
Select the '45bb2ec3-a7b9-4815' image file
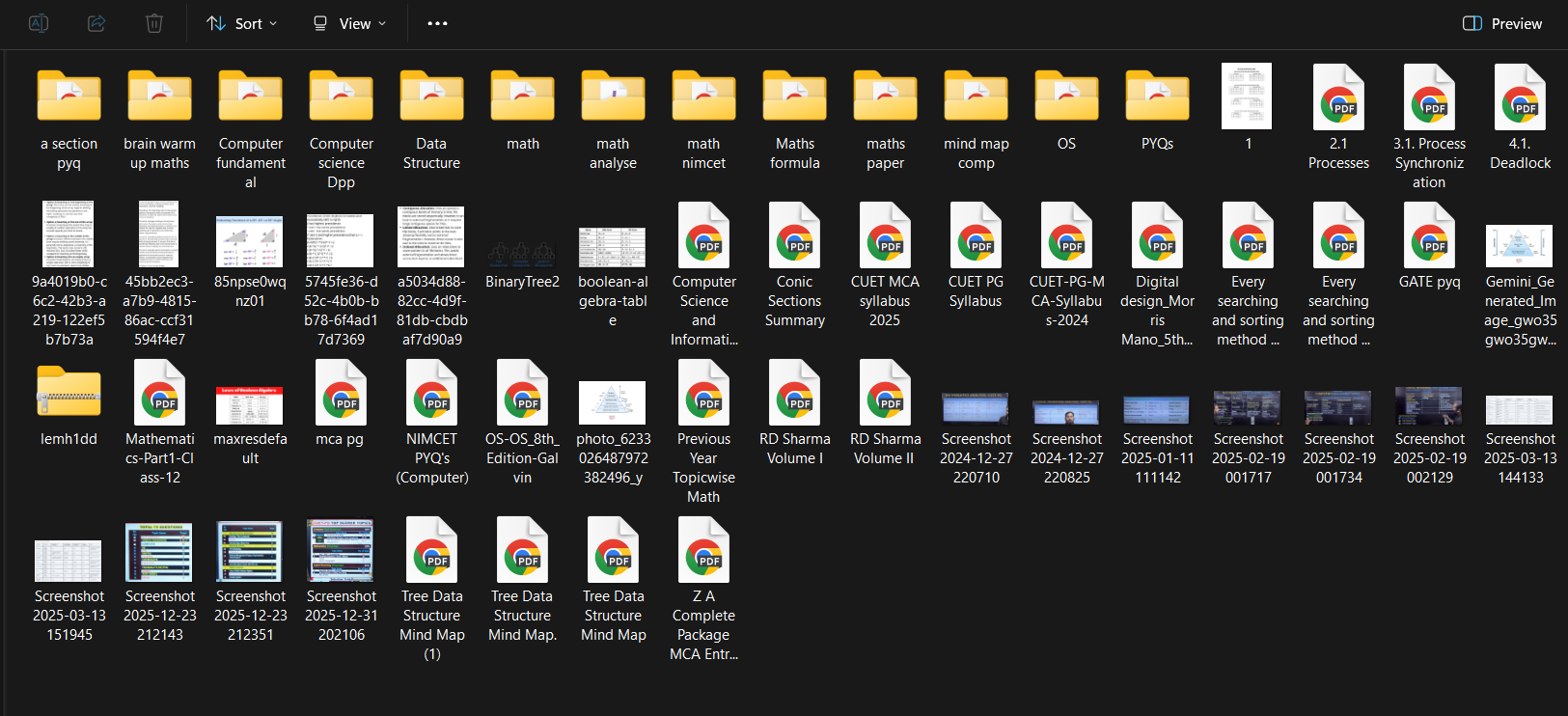tap(159, 234)
